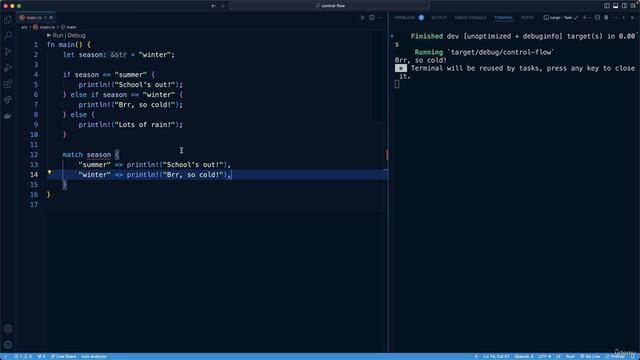Click the Go Forward arrow in title bar
The image size is (640, 360).
[x=223, y=6]
